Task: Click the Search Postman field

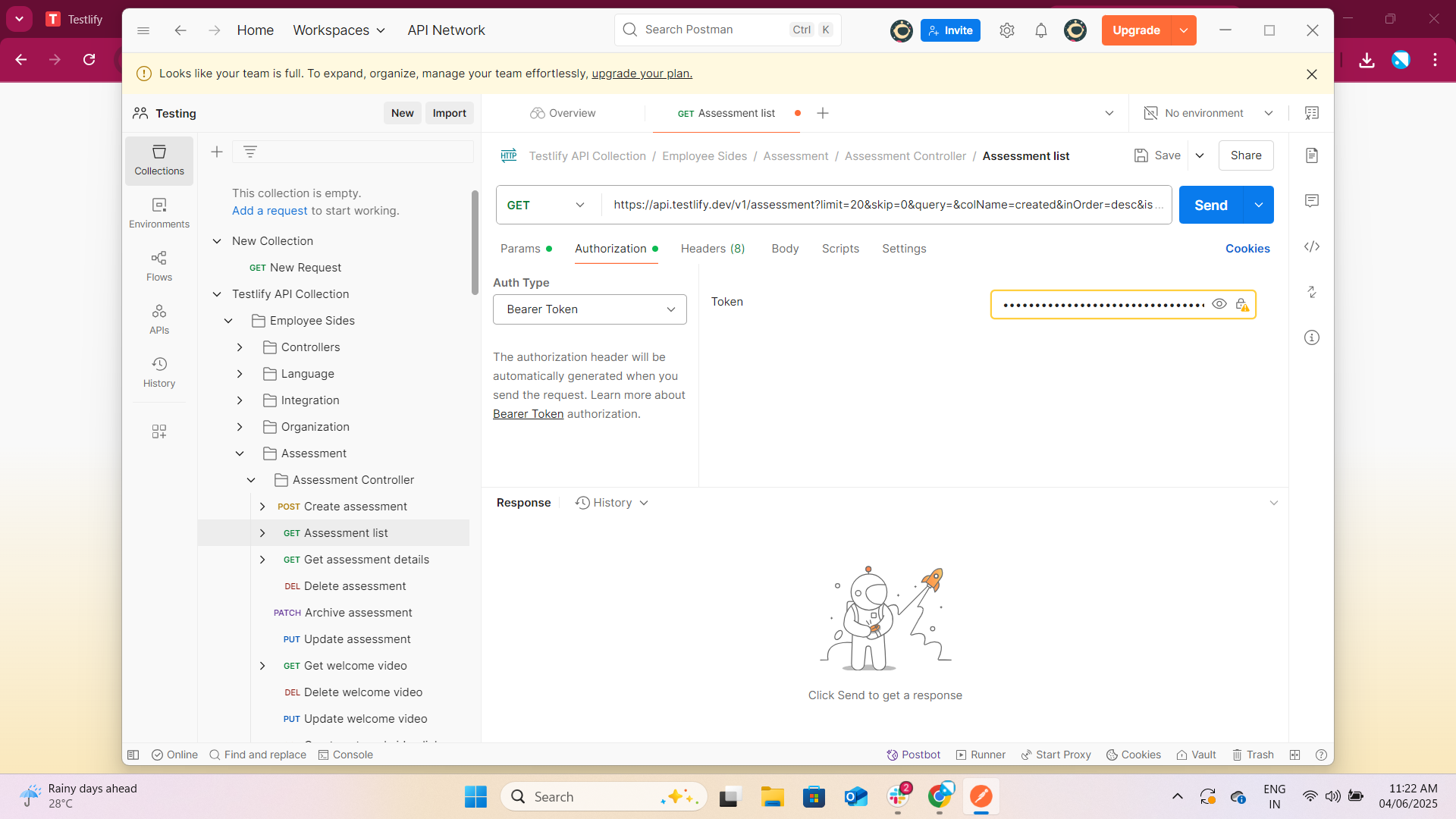Action: point(713,30)
